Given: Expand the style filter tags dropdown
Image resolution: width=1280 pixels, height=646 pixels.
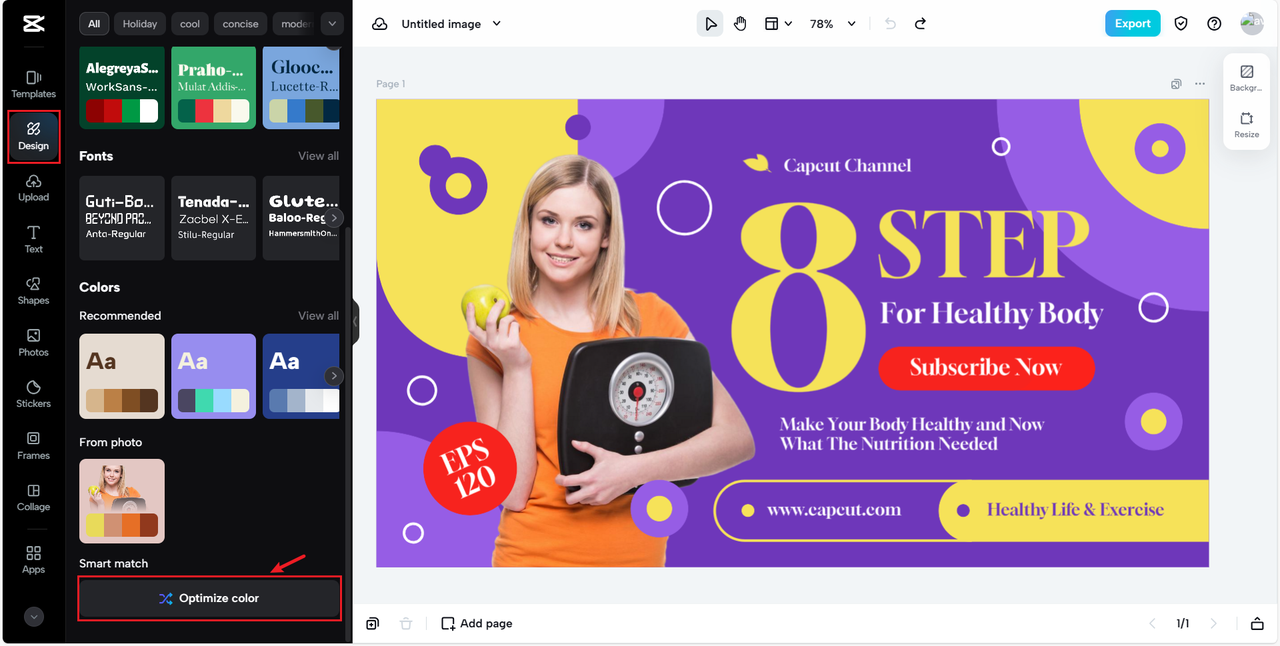Looking at the screenshot, I should pos(332,24).
